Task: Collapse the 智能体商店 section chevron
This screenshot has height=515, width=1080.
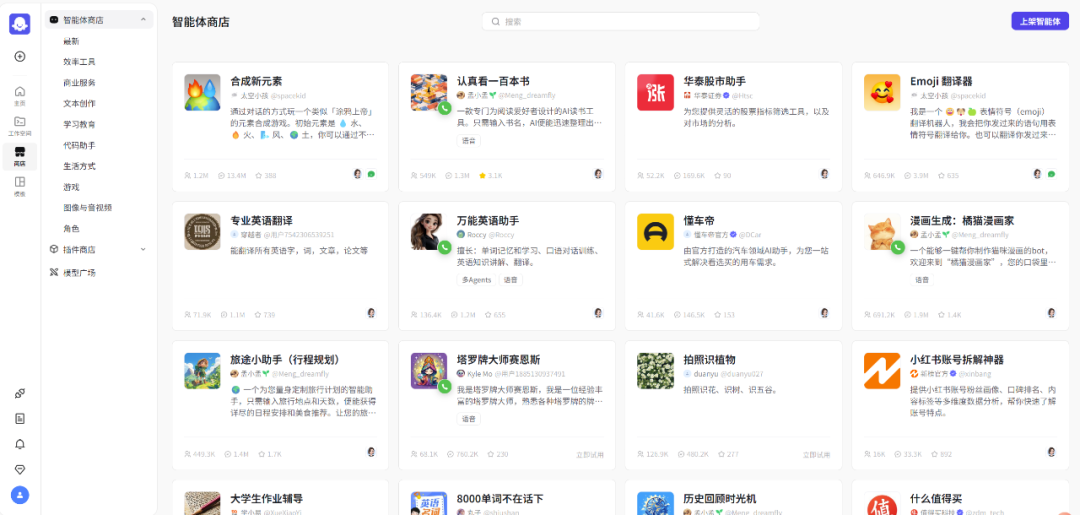Action: (143, 20)
